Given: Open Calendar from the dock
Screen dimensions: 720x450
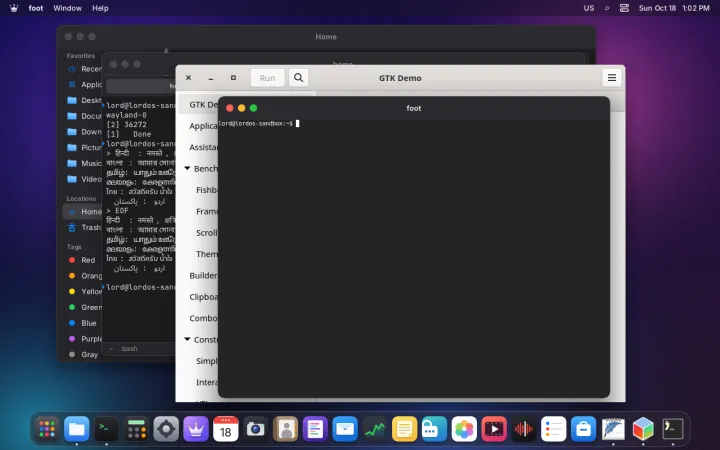Looking at the screenshot, I should 226,430.
